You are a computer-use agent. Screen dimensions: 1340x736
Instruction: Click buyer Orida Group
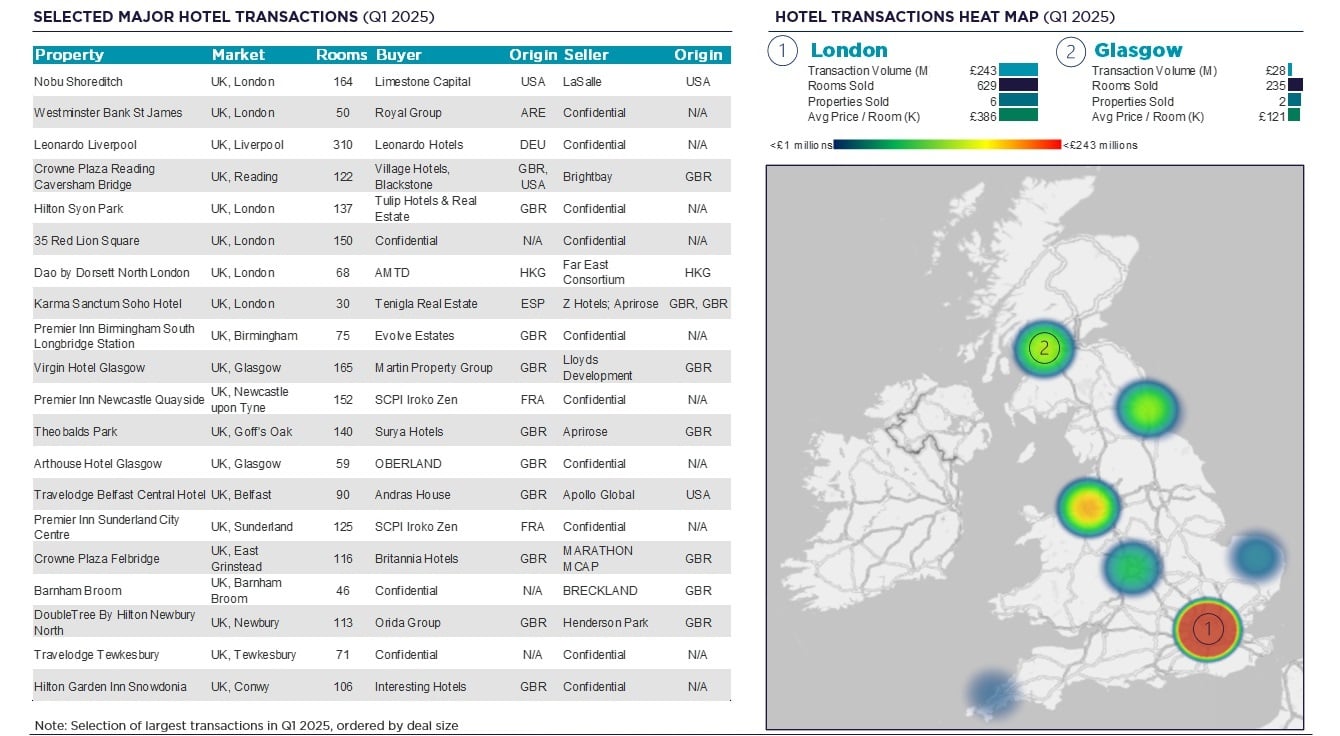tap(408, 623)
